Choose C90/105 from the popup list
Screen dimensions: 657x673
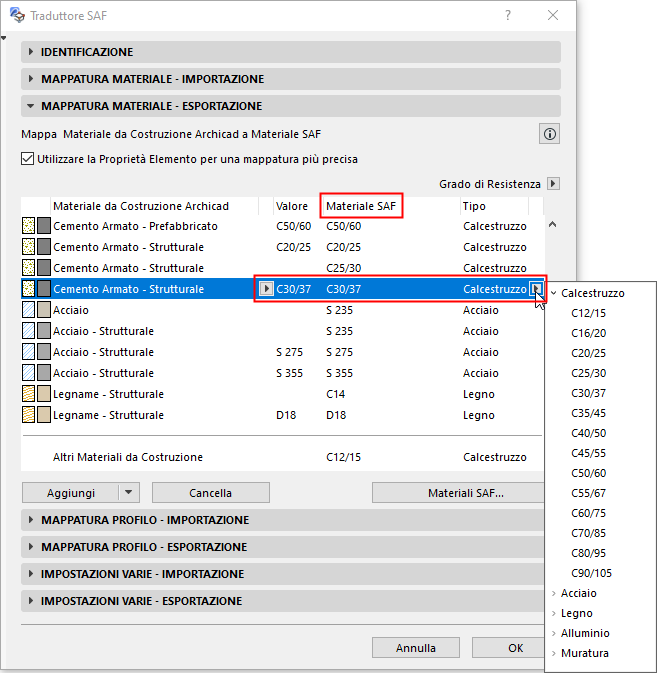(x=591, y=573)
